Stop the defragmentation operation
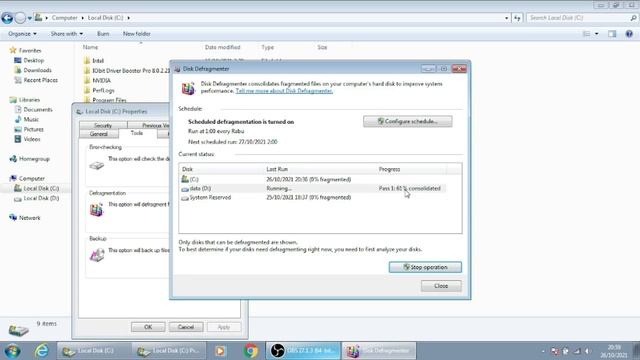Image resolution: width=640 pixels, height=360 pixels. pyautogui.click(x=425, y=267)
